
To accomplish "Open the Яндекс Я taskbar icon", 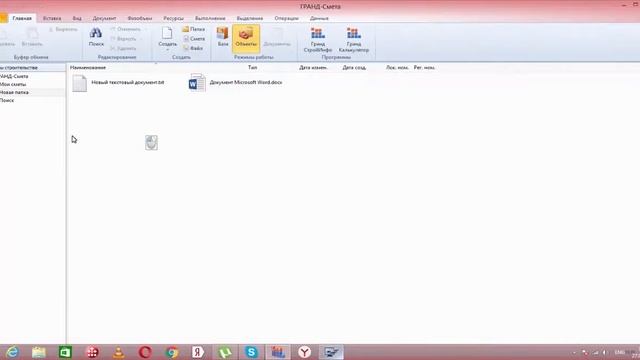I will [198, 352].
